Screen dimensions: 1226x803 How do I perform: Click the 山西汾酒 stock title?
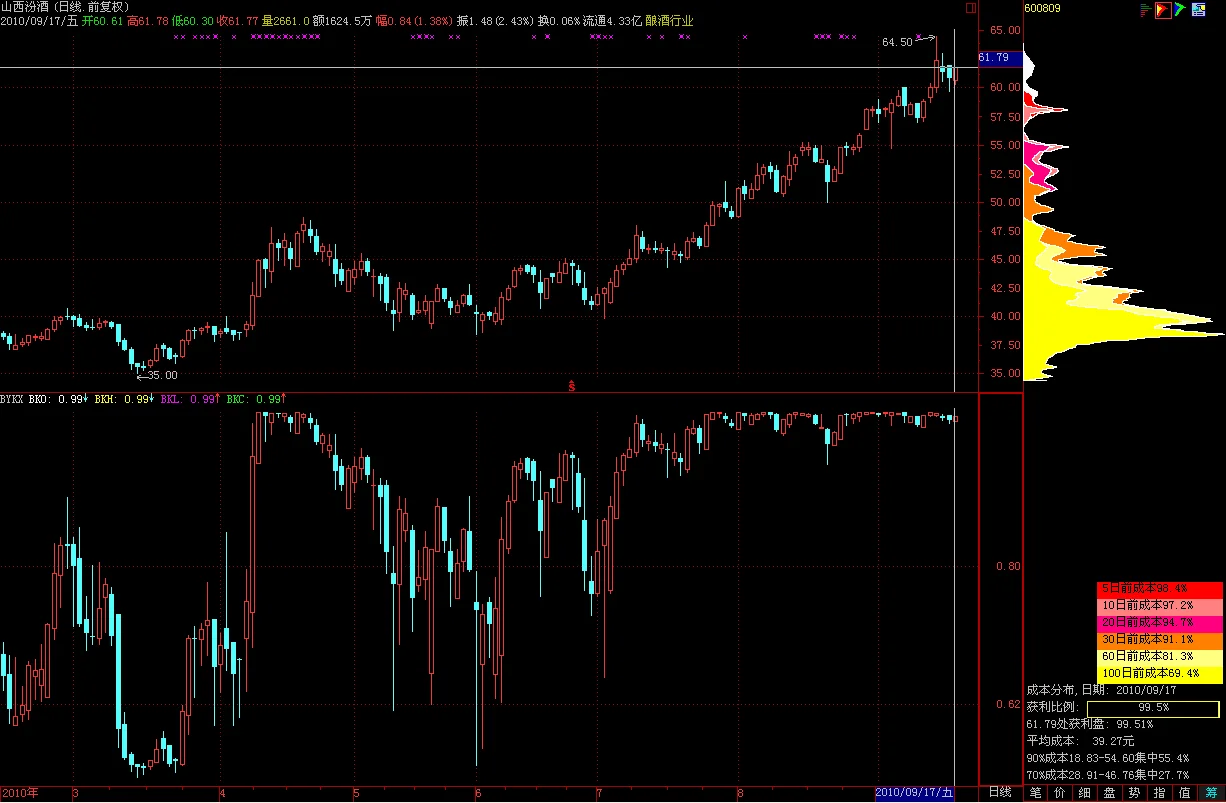pyautogui.click(x=26, y=7)
